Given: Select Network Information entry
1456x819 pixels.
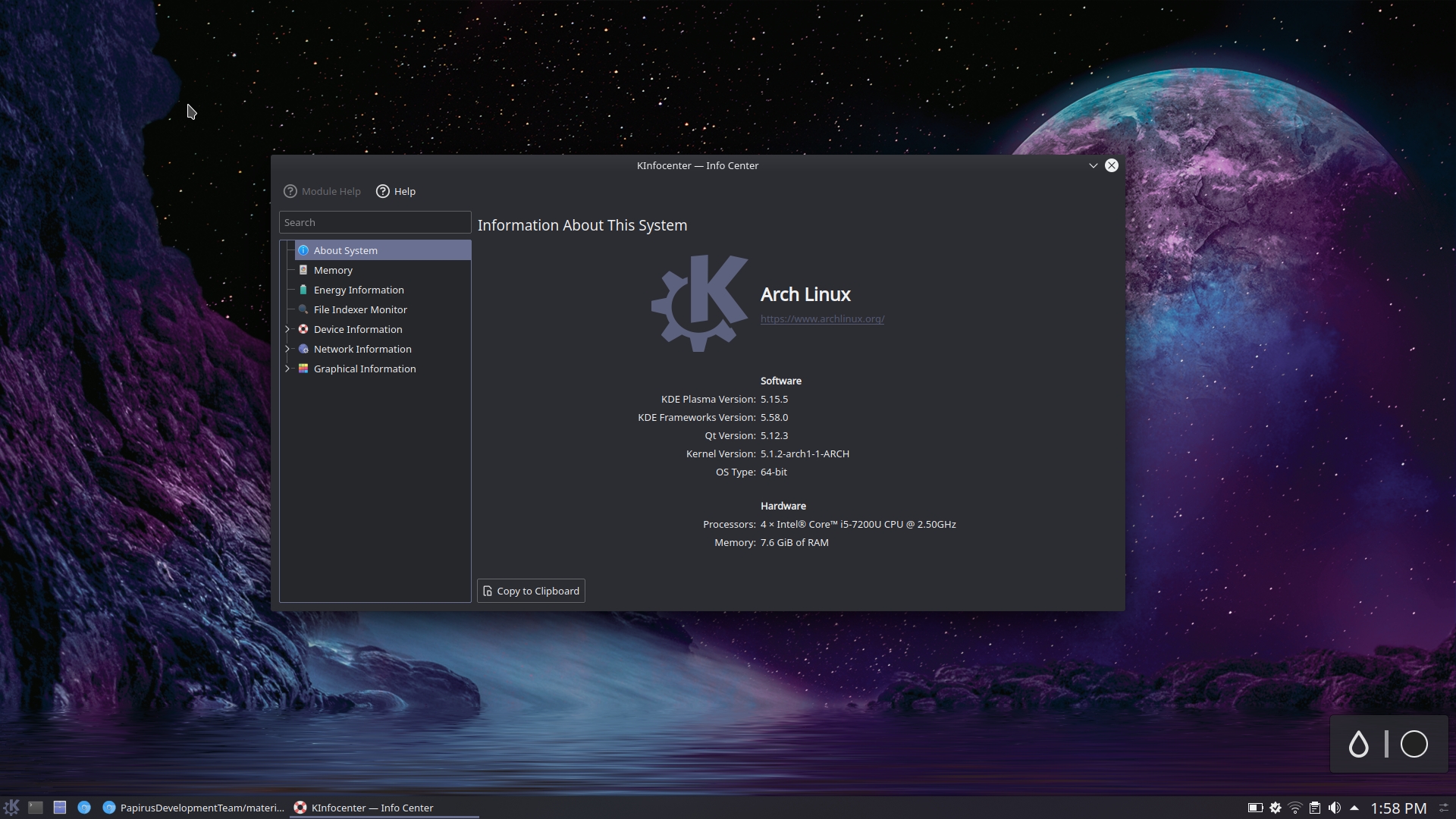Looking at the screenshot, I should tap(383, 349).
